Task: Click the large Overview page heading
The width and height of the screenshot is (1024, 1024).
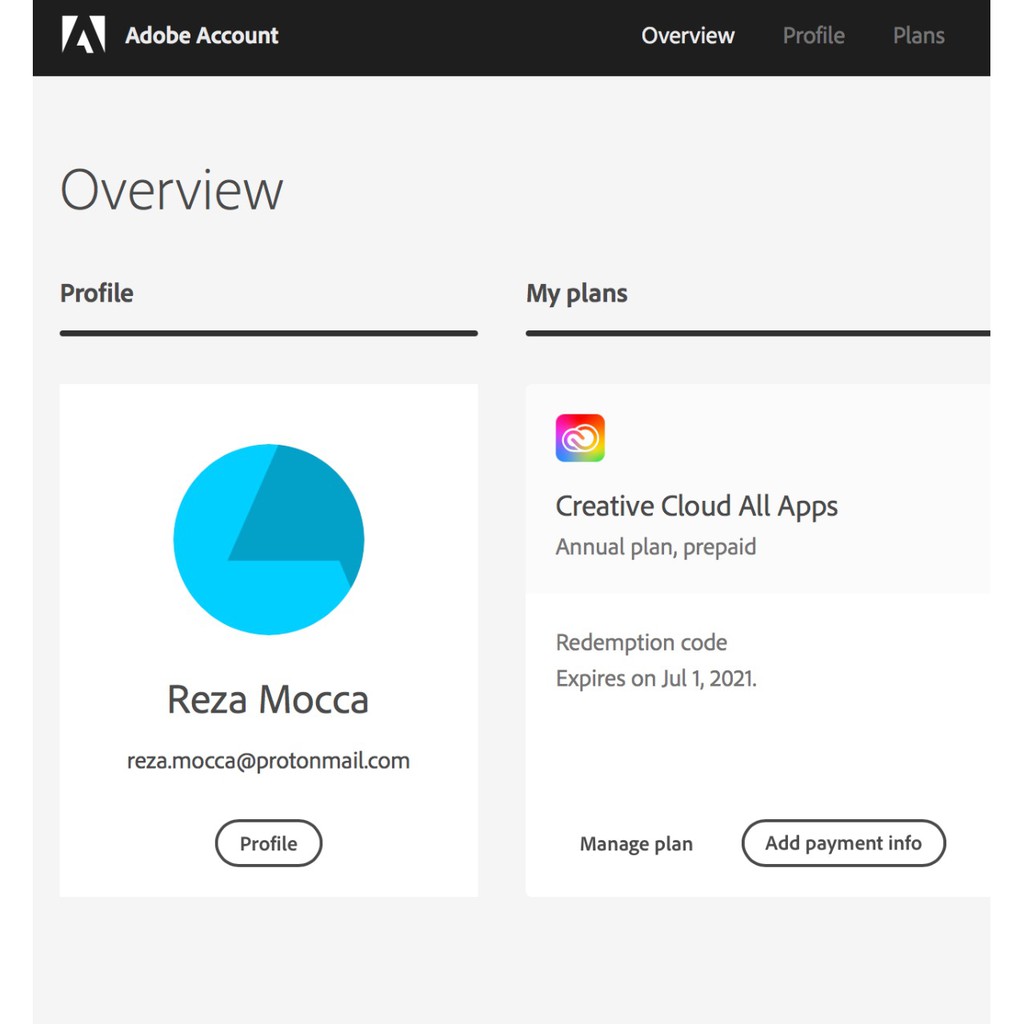Action: [x=172, y=190]
